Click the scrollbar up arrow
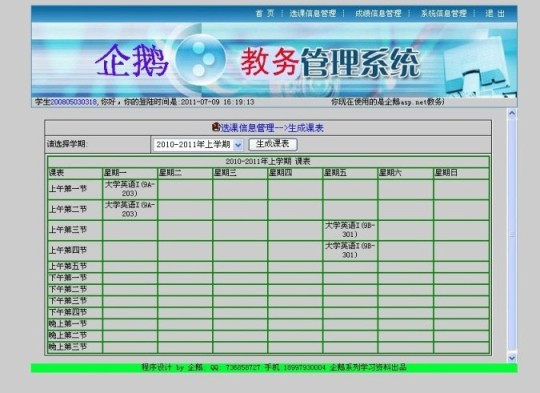 [x=512, y=113]
